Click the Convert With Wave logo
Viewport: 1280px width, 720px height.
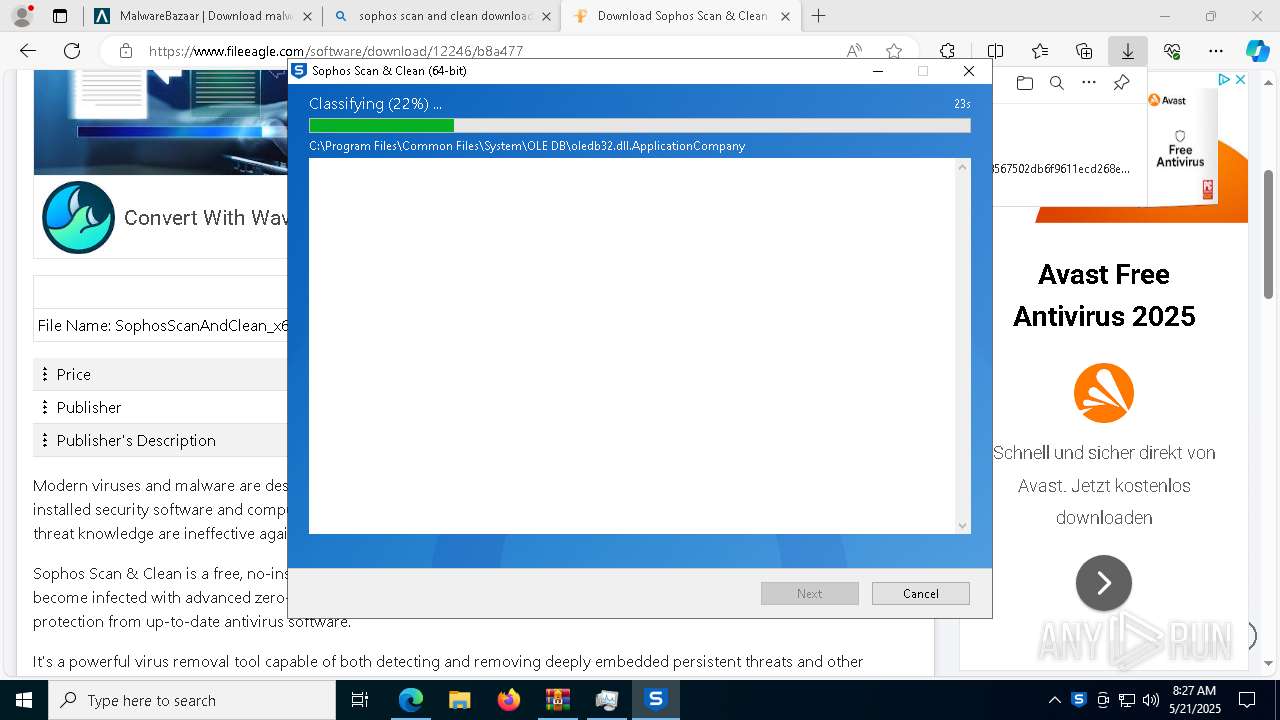pos(79,217)
